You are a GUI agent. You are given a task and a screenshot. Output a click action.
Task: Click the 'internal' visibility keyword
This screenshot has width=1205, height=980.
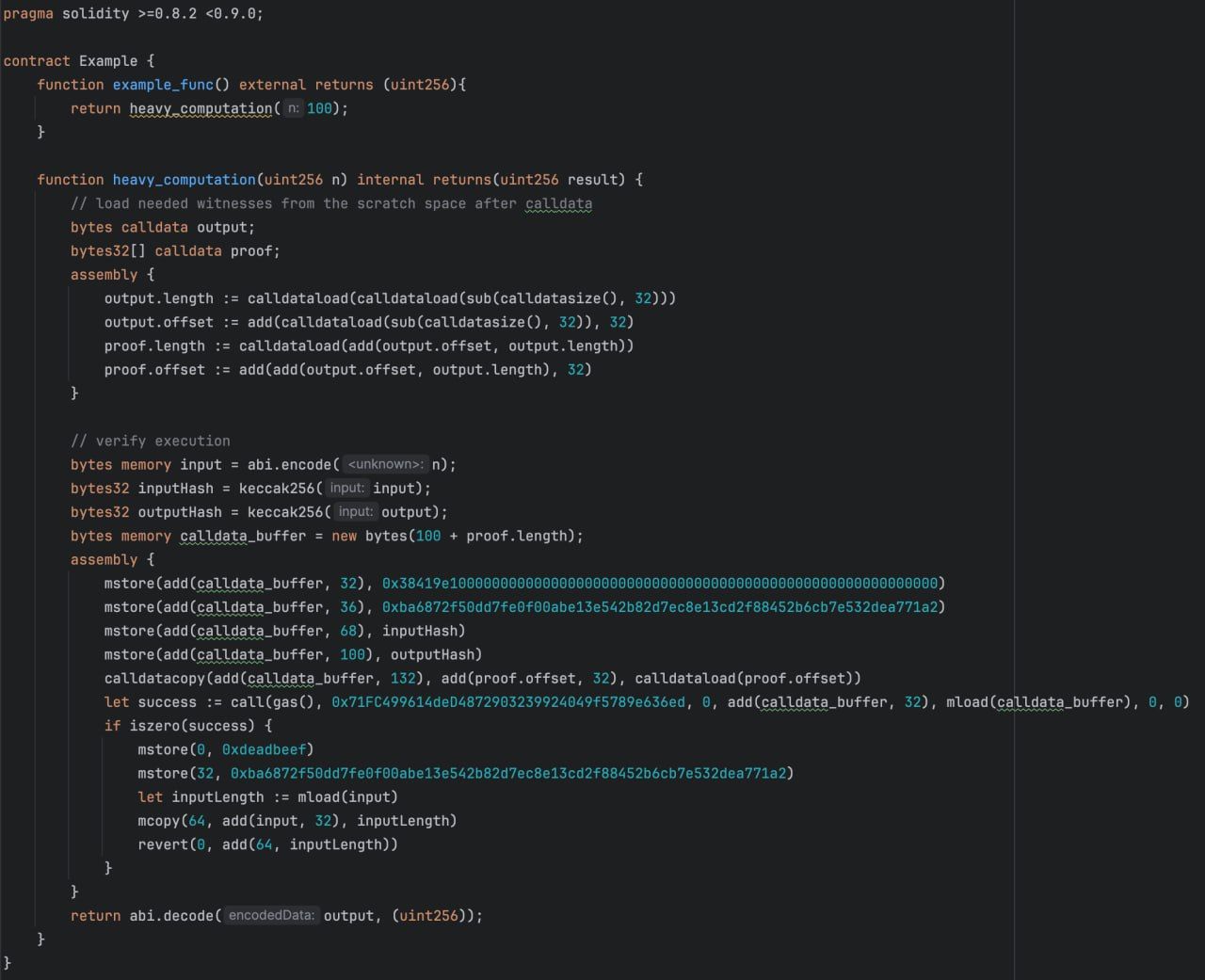coord(391,179)
